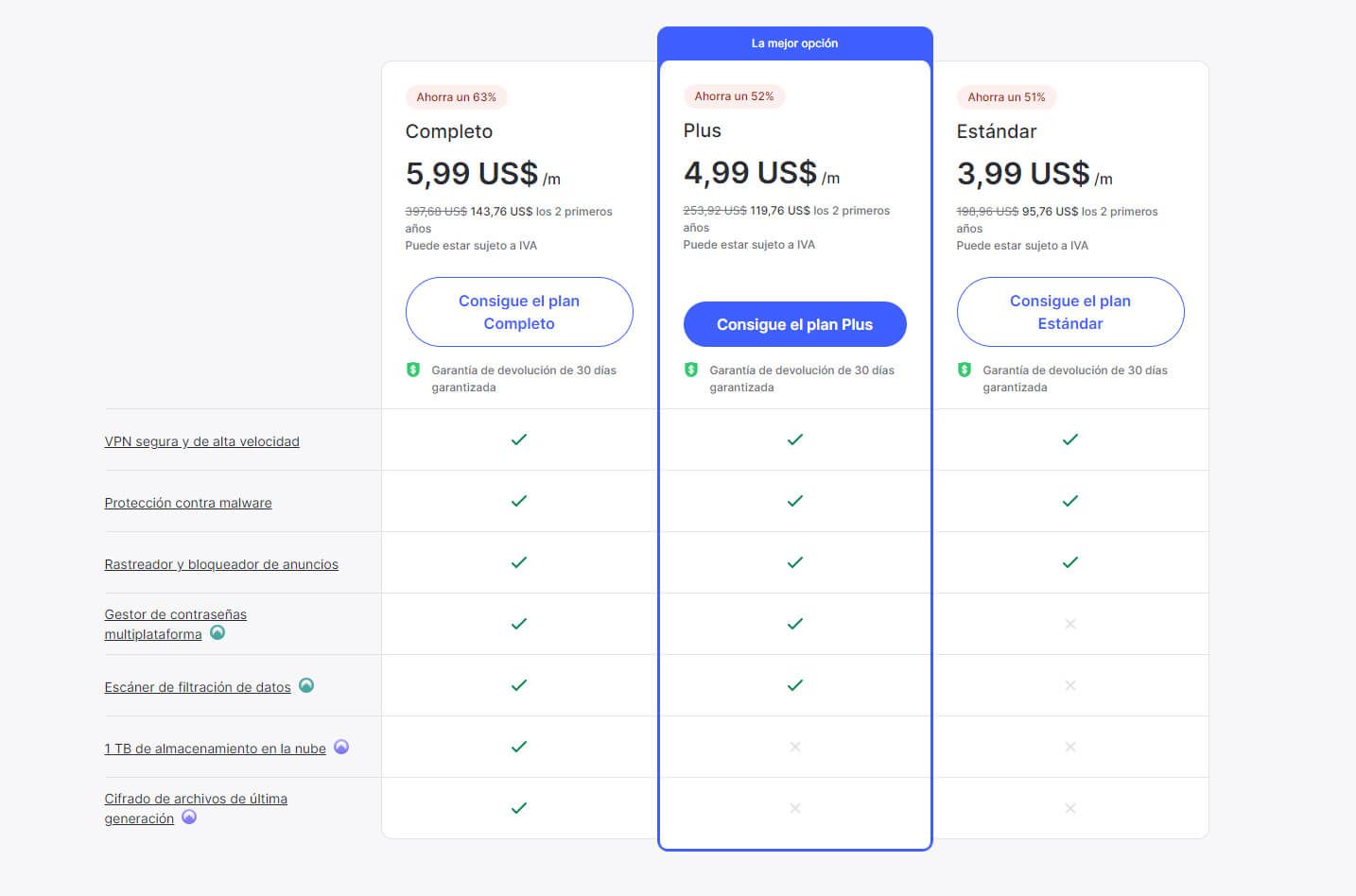Click the teal icon next to Escáner de filtración
1356x896 pixels.
tap(306, 686)
